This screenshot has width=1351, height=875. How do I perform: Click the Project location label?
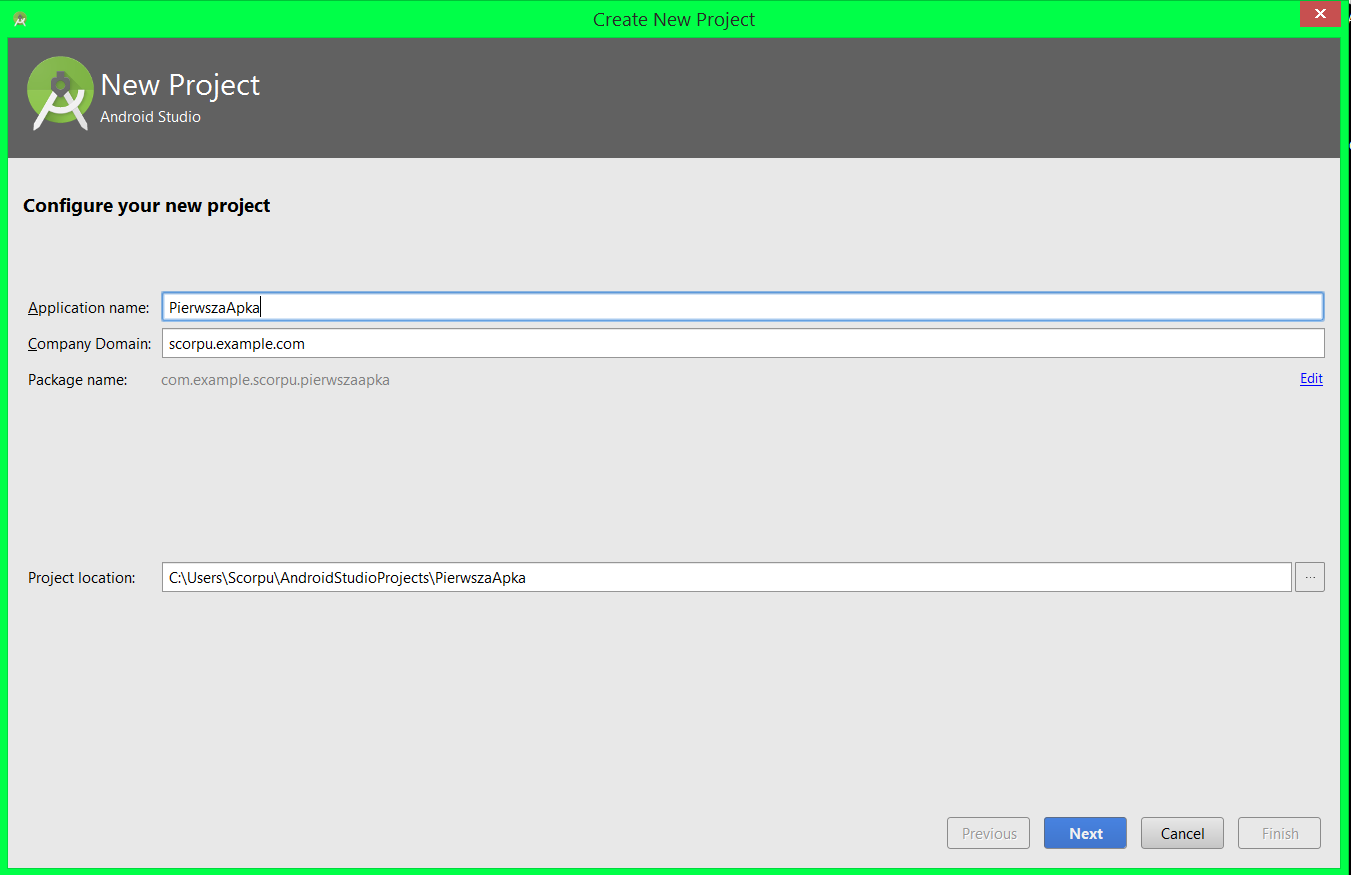coord(82,578)
